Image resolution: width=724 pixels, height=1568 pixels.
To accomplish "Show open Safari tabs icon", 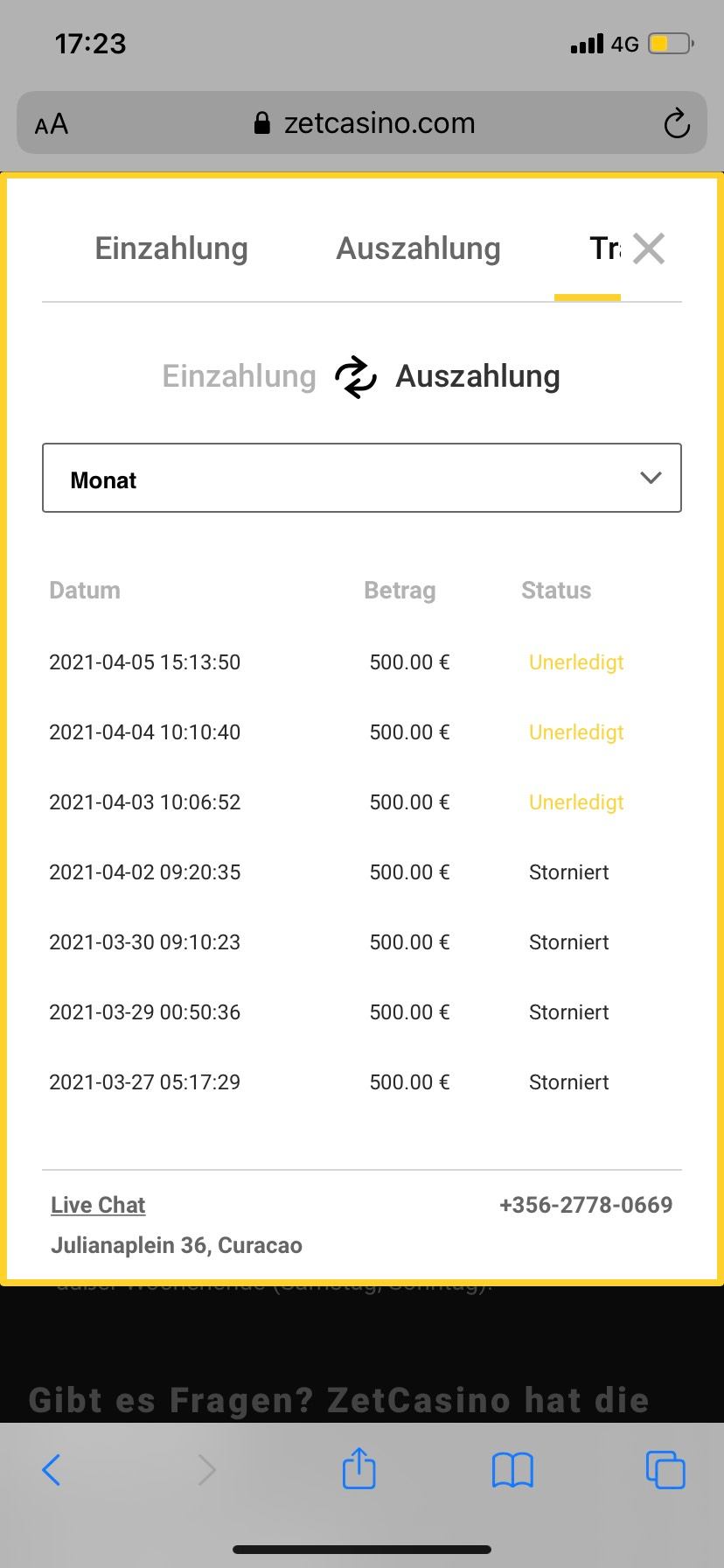I will [x=665, y=1469].
